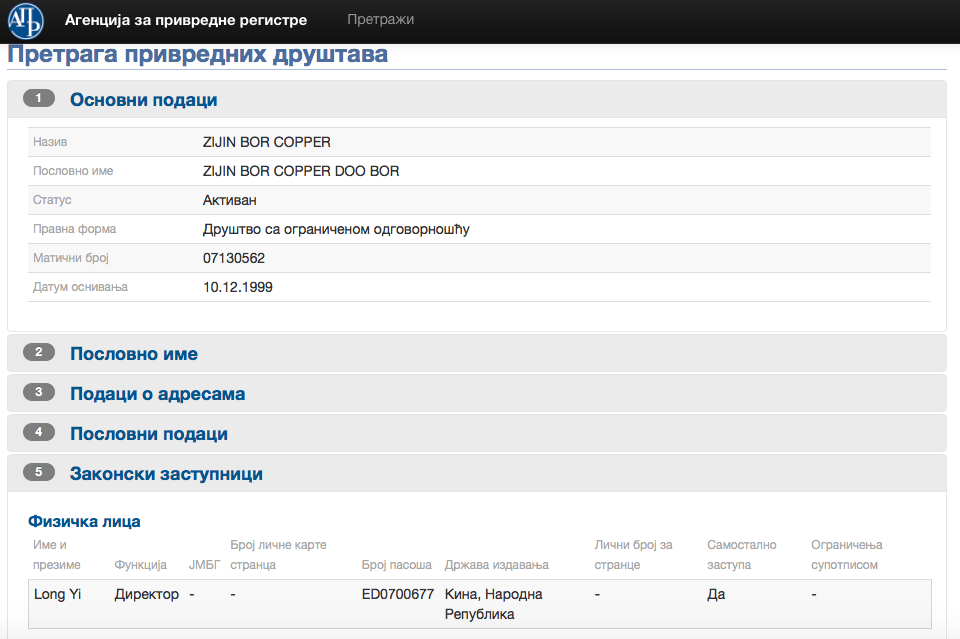Expand the Подаци о адресама section
The height and width of the screenshot is (639, 960).
pyautogui.click(x=157, y=394)
